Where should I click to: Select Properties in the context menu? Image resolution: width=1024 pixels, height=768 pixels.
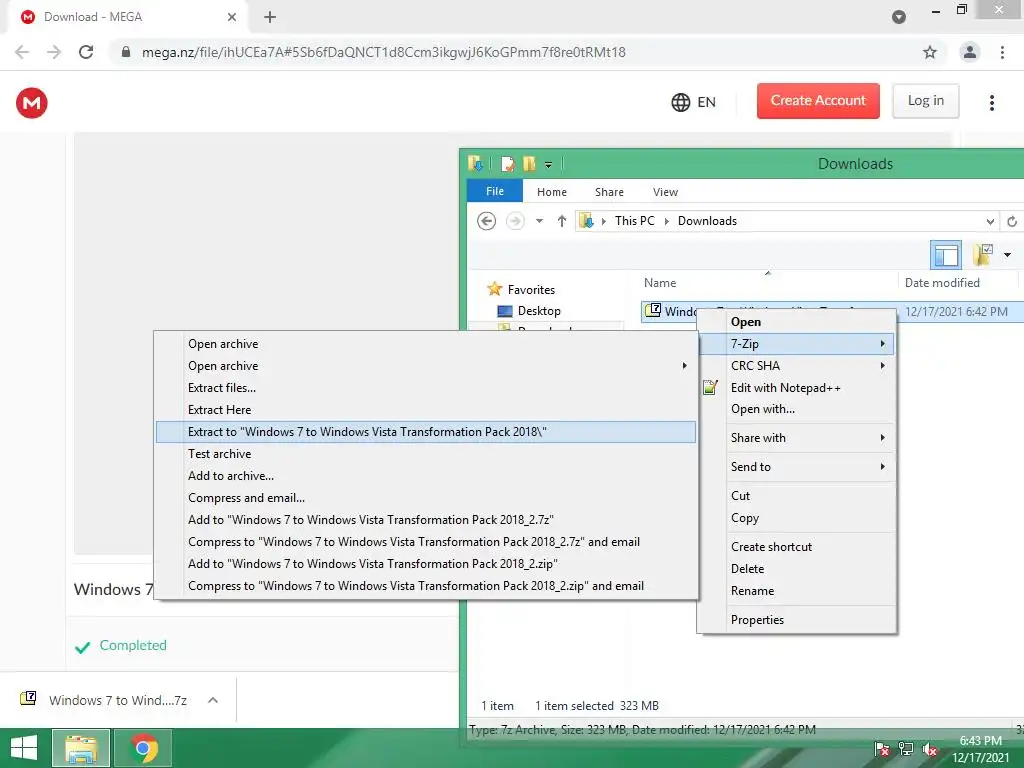click(x=796, y=620)
